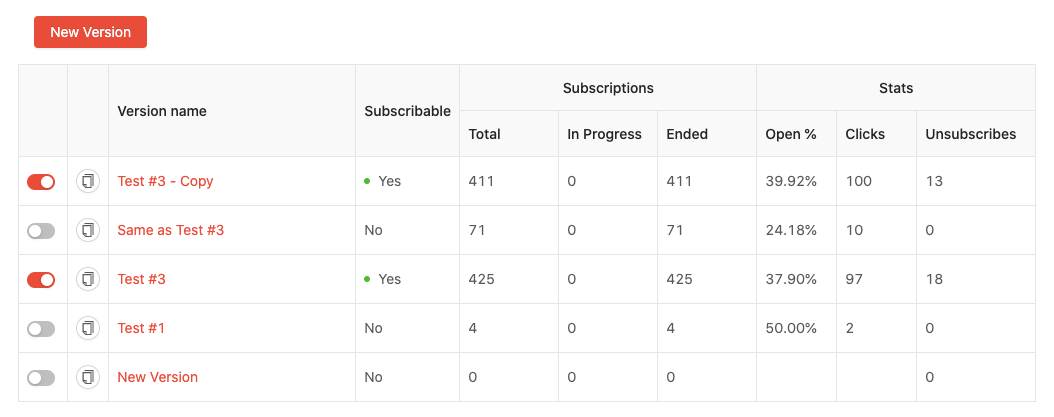Image resolution: width=1054 pixels, height=417 pixels.
Task: Duplicate the Test #3 - Copy version
Action: [x=88, y=182]
